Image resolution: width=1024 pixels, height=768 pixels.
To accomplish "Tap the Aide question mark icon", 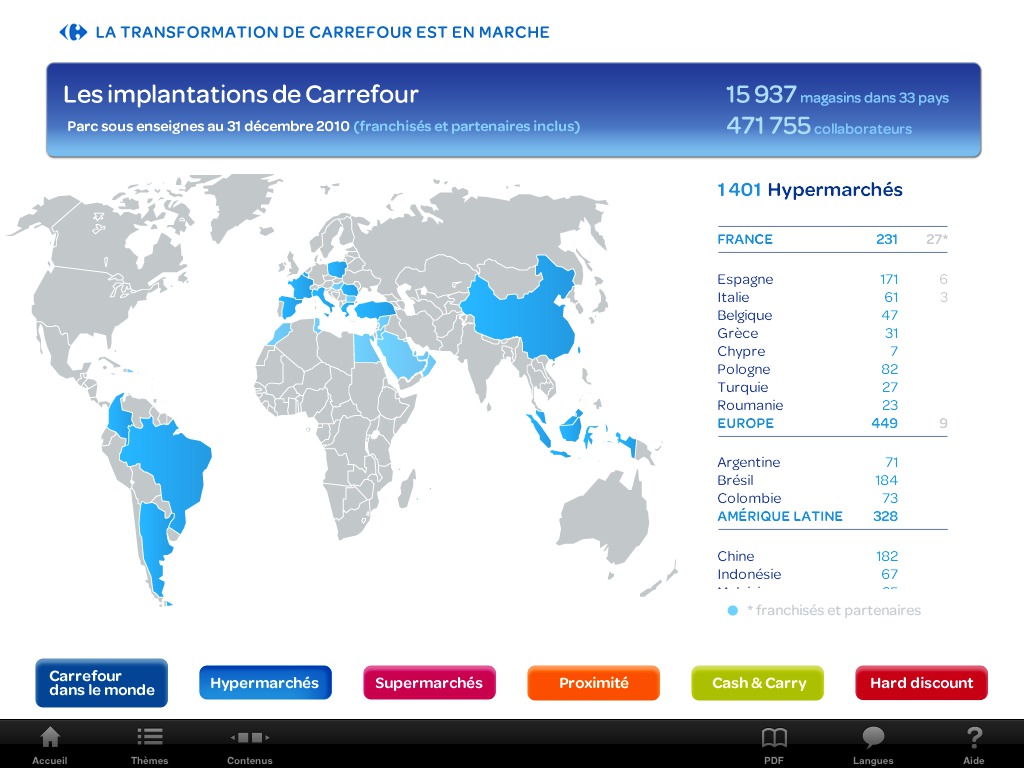I will [973, 739].
